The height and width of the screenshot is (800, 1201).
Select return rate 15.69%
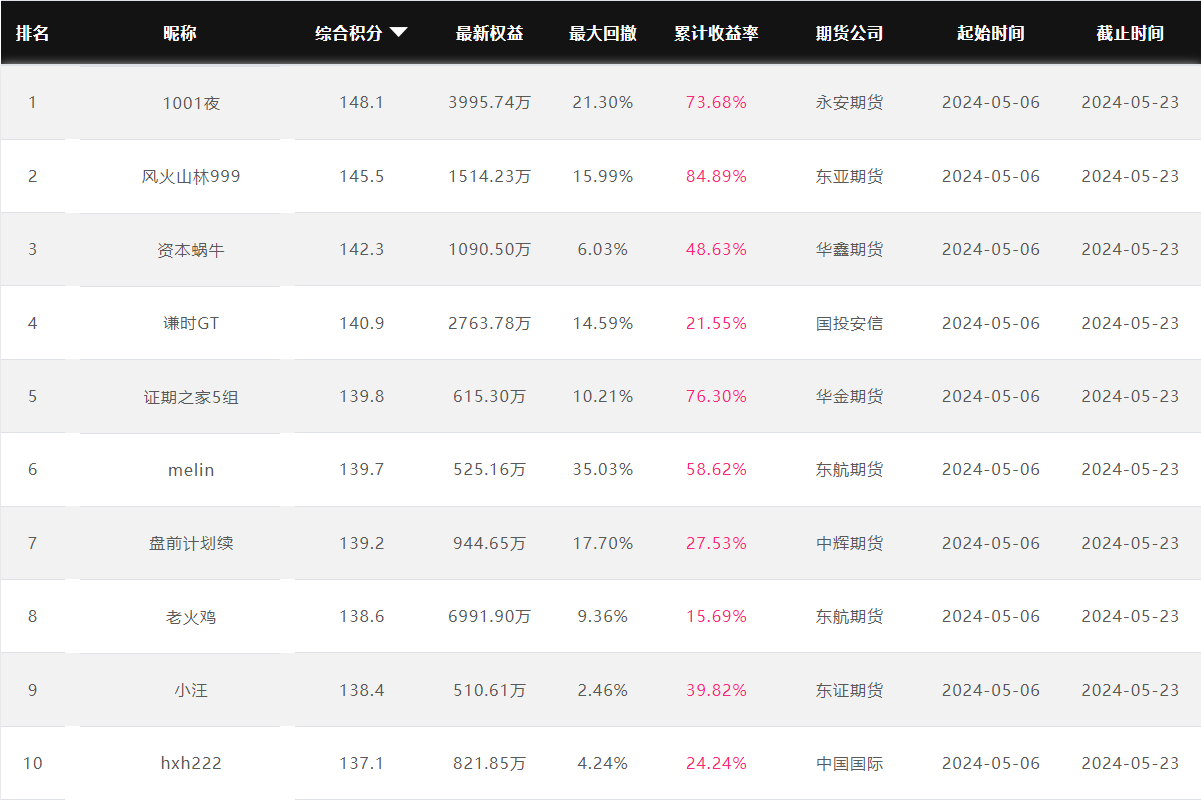pyautogui.click(x=716, y=616)
